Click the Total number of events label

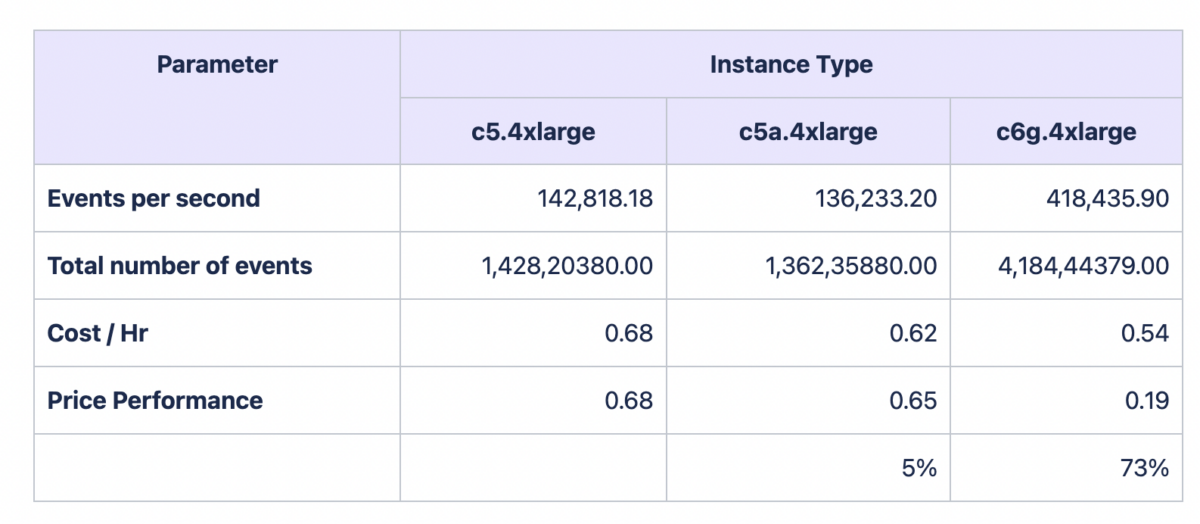click(180, 266)
